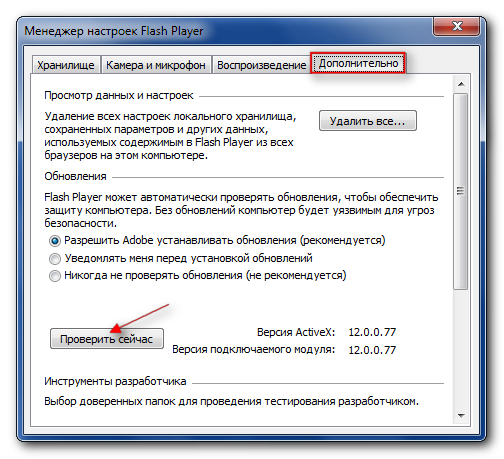Image resolution: width=504 pixels, height=459 pixels.
Task: Click the Просмотр данных и настроек heading
Action: 119,96
